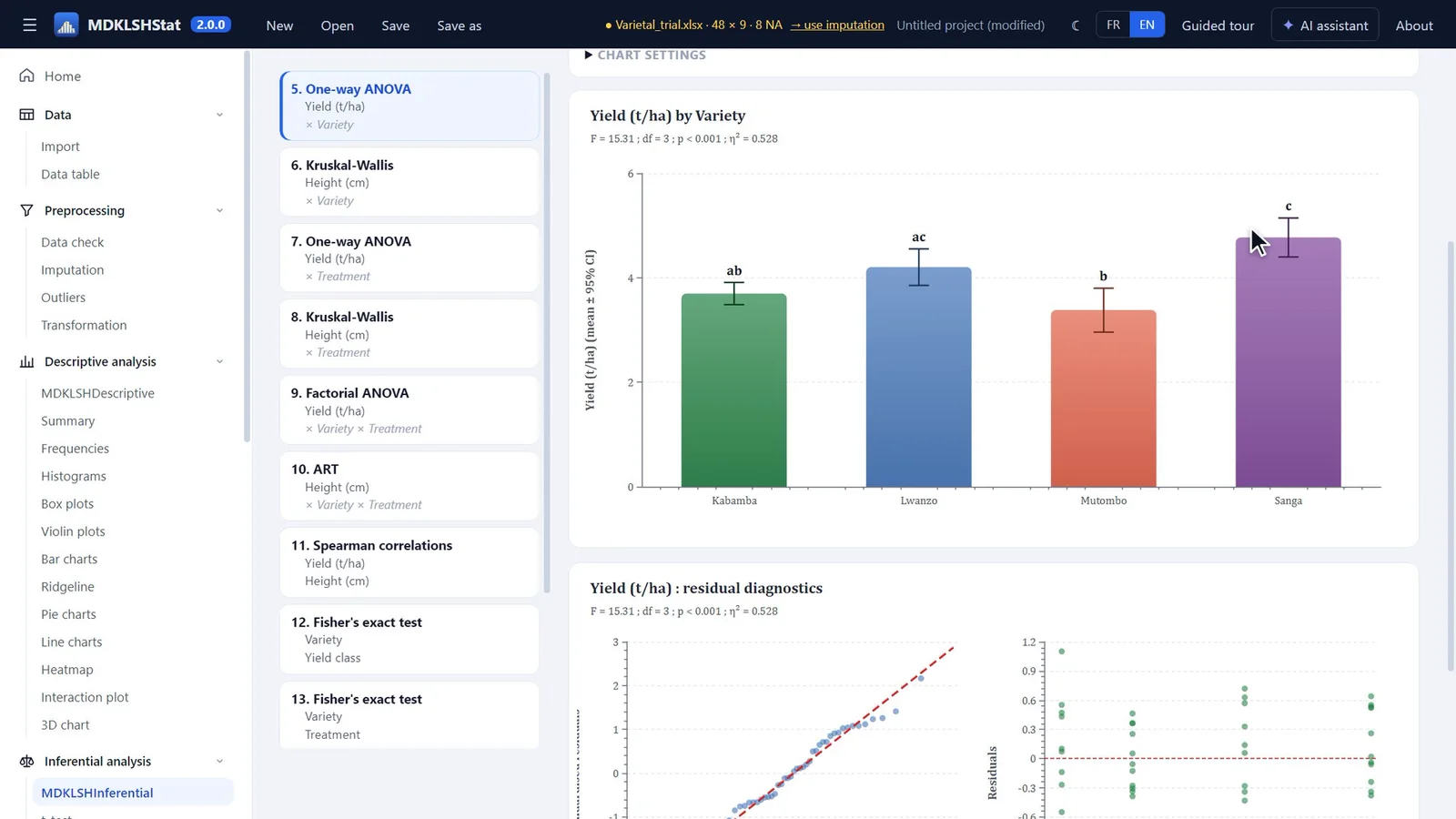Open Heatmap in sidebar

[x=66, y=670]
